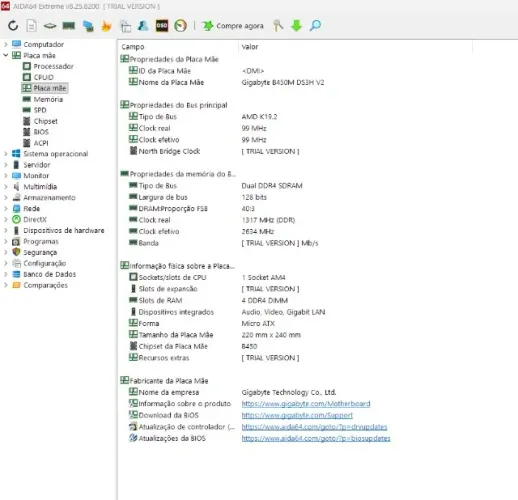Open the aida64 biosupdates link
Viewport: 518px width, 500px height.
coord(316,438)
